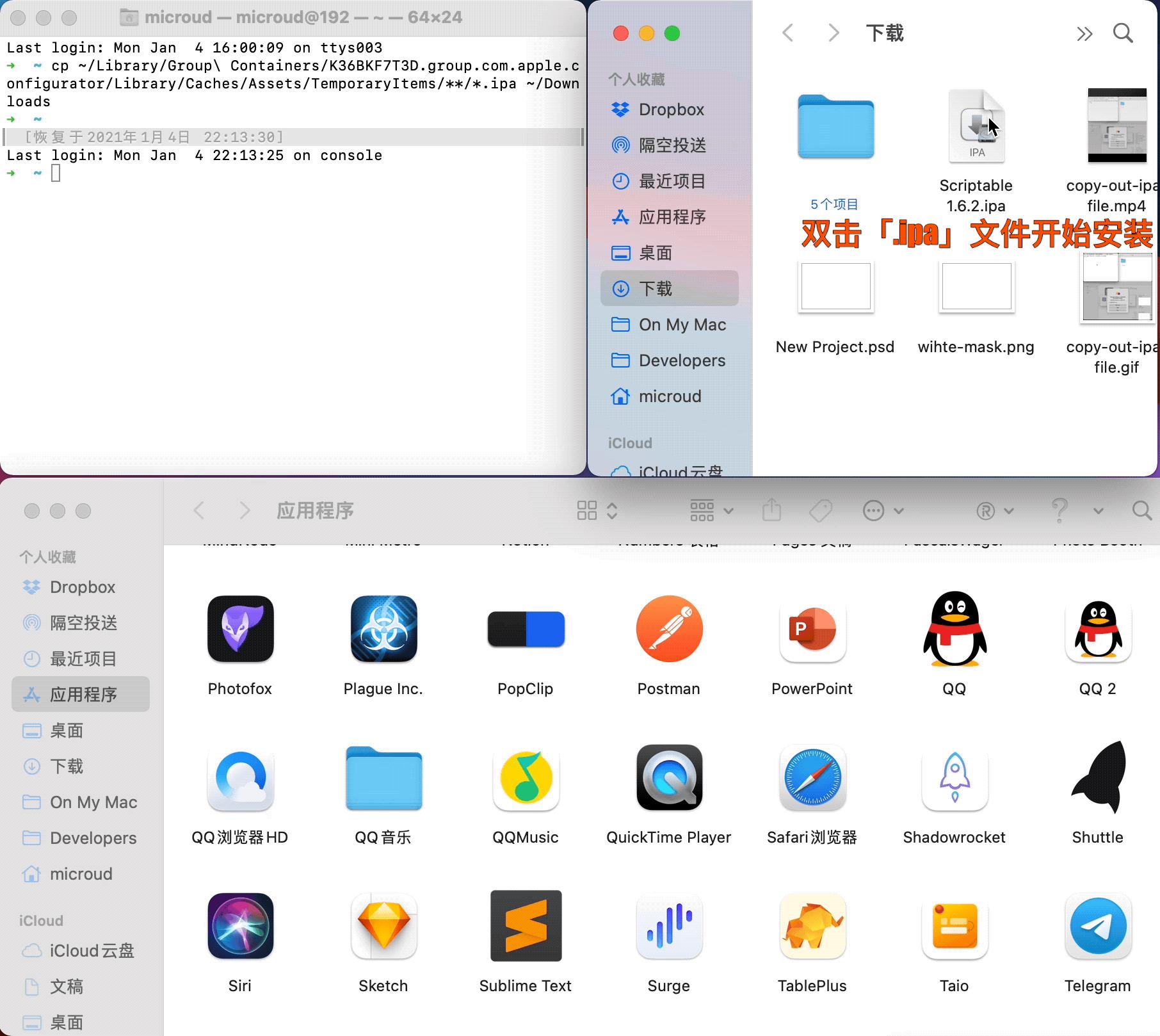
Task: Switch view mode using icon grid selector
Action: tap(596, 510)
